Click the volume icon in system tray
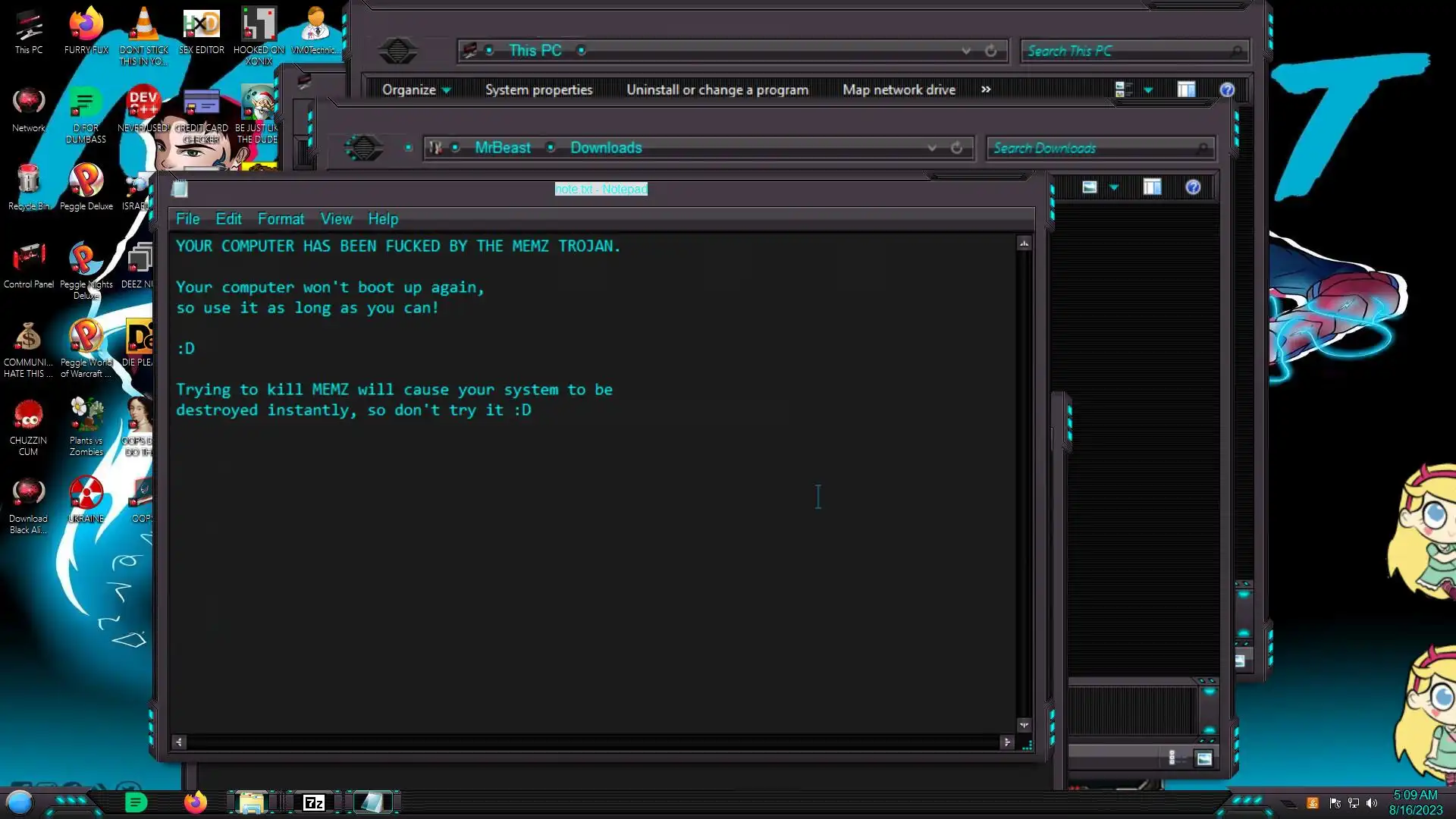 [1371, 803]
